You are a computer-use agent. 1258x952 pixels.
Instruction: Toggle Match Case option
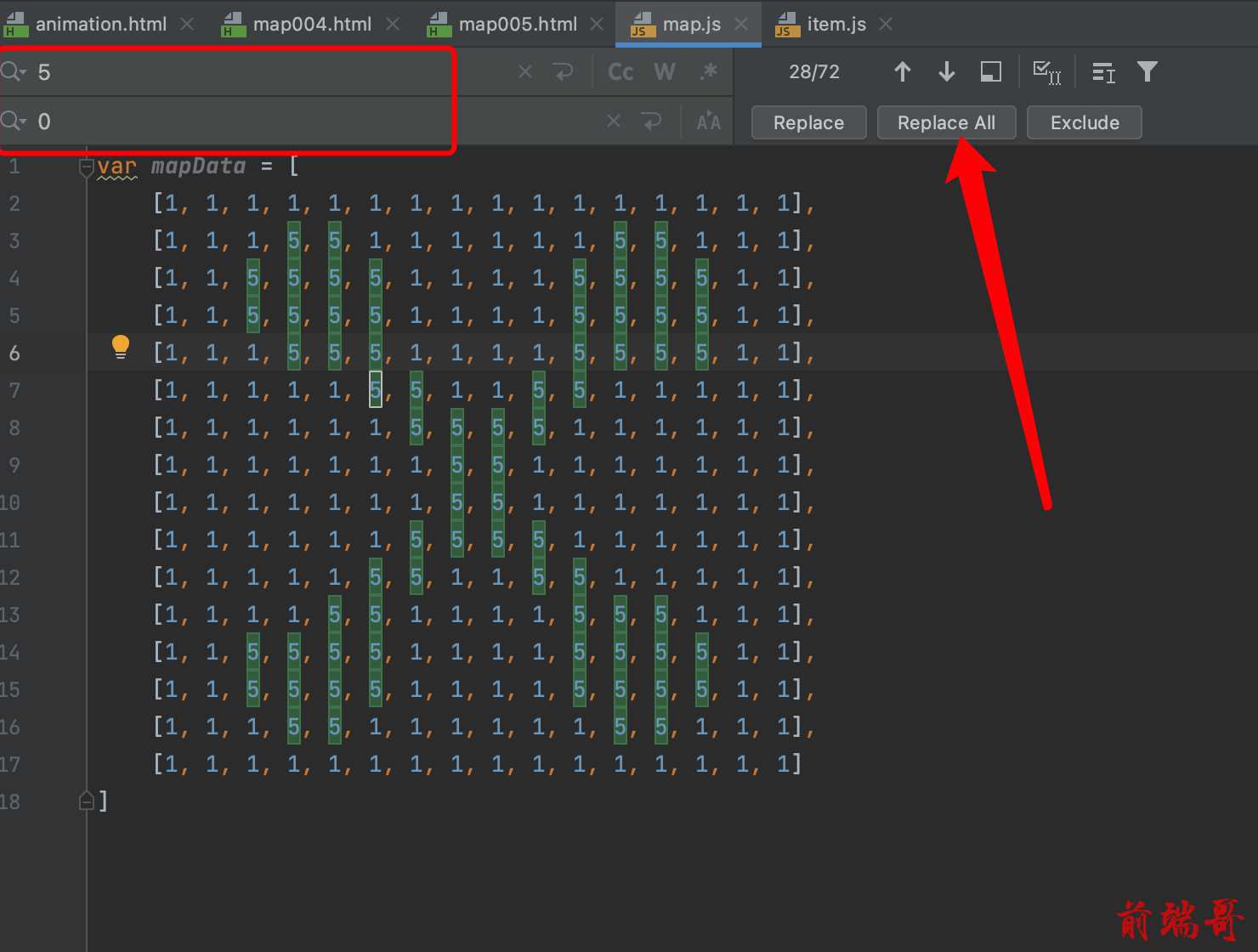[620, 72]
